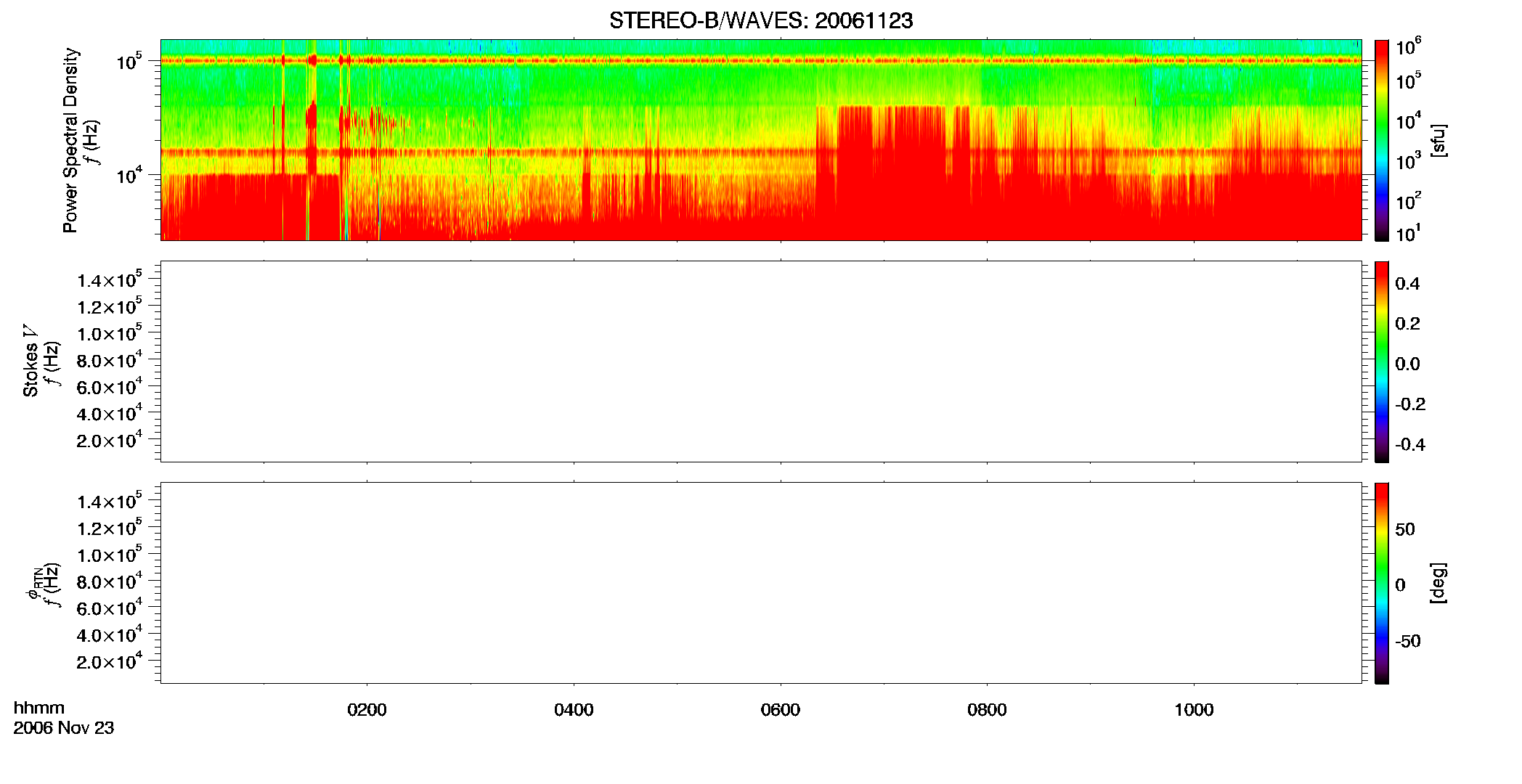Click the Stokes V axis label
Image resolution: width=1522 pixels, height=784 pixels.
[x=30, y=360]
